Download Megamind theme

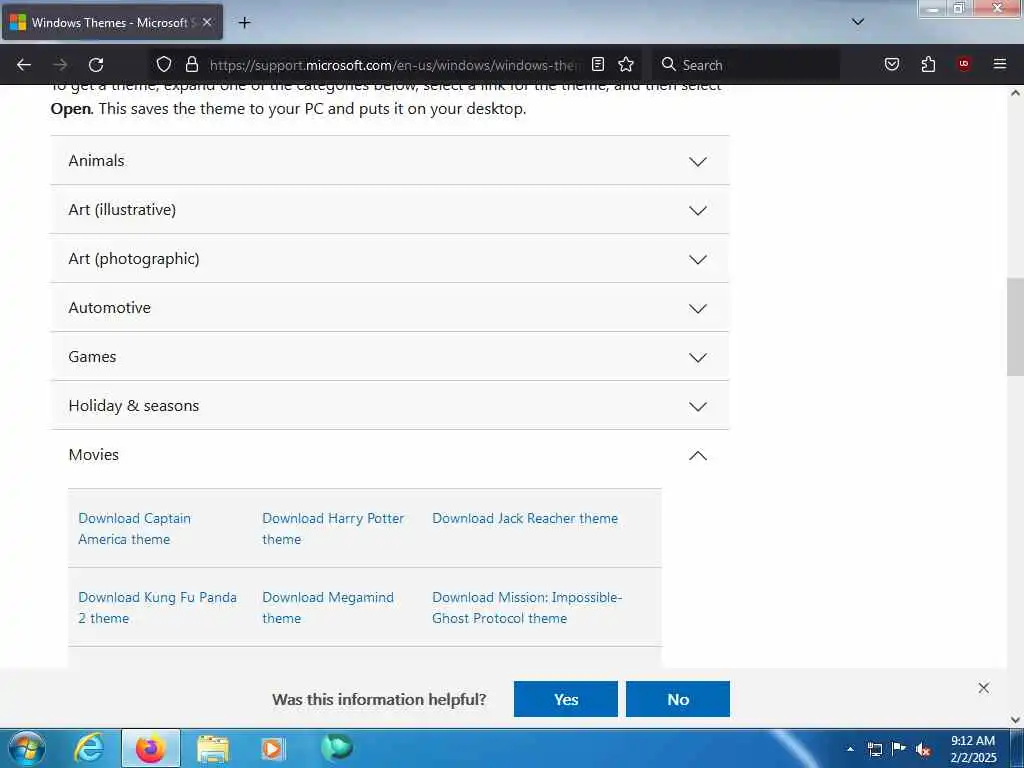328,607
